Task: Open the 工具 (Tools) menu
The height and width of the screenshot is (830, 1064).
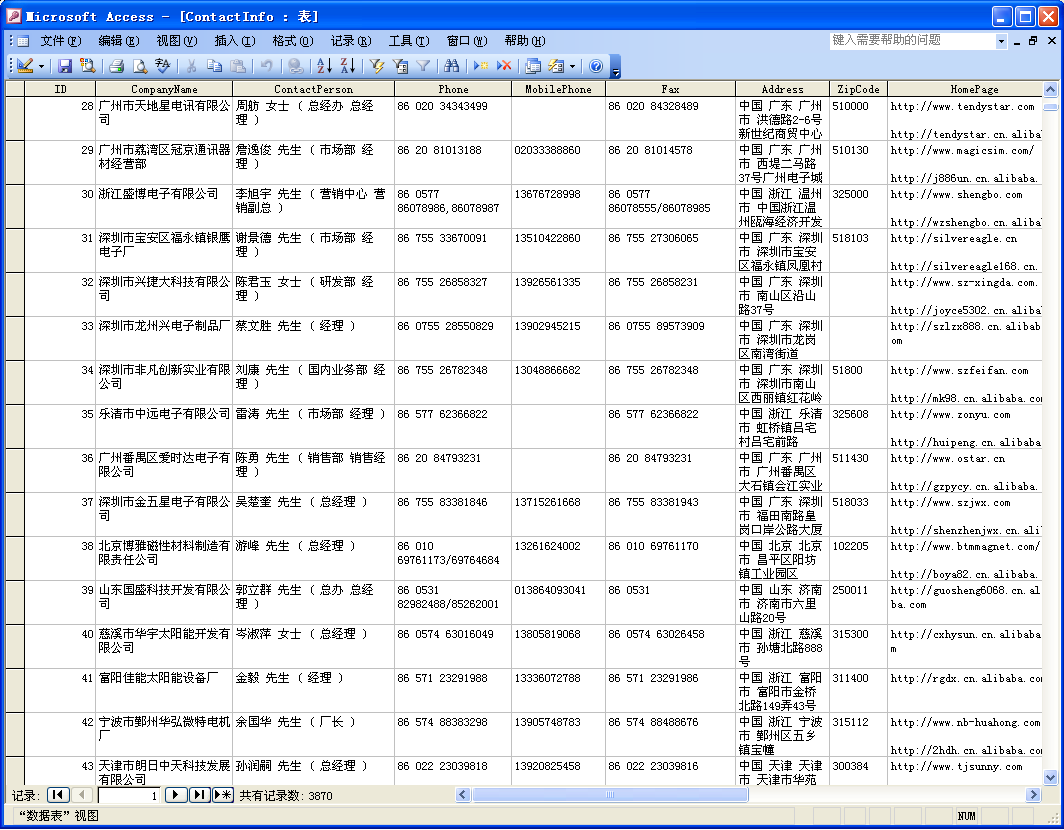Action: pos(408,41)
